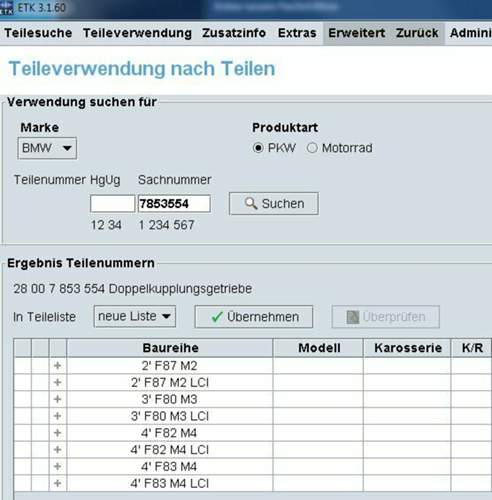Viewport: 492px width, 500px height.
Task: Select the Motorrad radio button
Action: (x=312, y=148)
